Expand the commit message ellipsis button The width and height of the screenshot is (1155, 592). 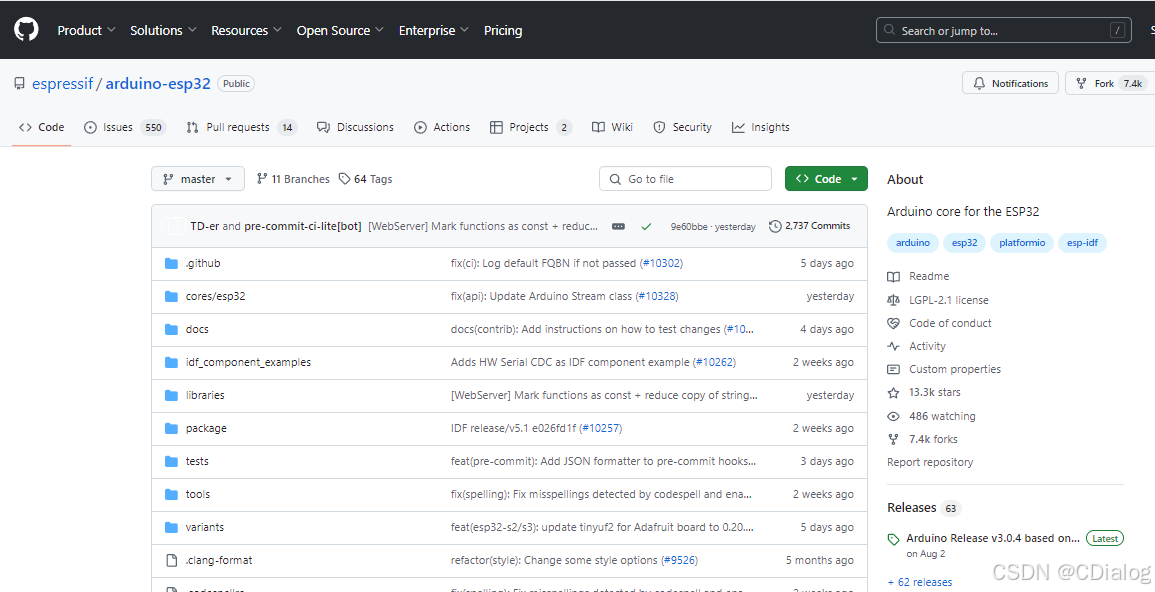click(619, 226)
